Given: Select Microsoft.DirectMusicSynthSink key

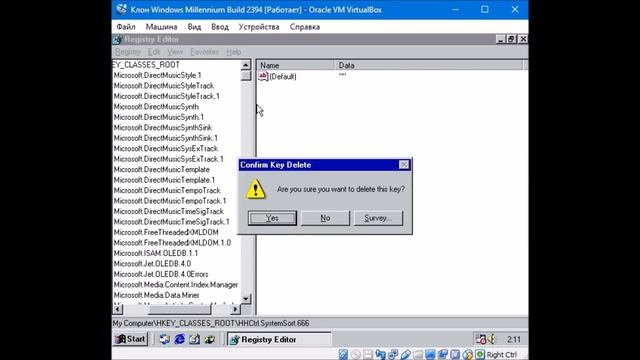Looking at the screenshot, I should 163,128.
